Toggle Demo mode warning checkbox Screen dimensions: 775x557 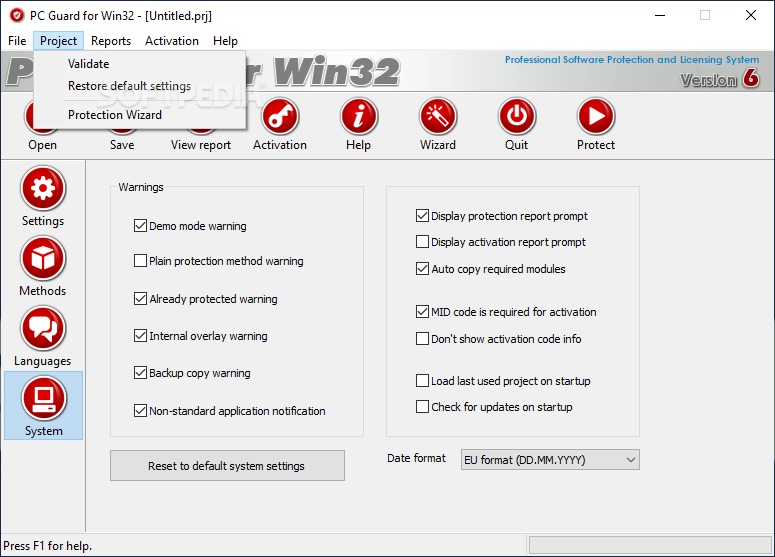click(x=140, y=226)
